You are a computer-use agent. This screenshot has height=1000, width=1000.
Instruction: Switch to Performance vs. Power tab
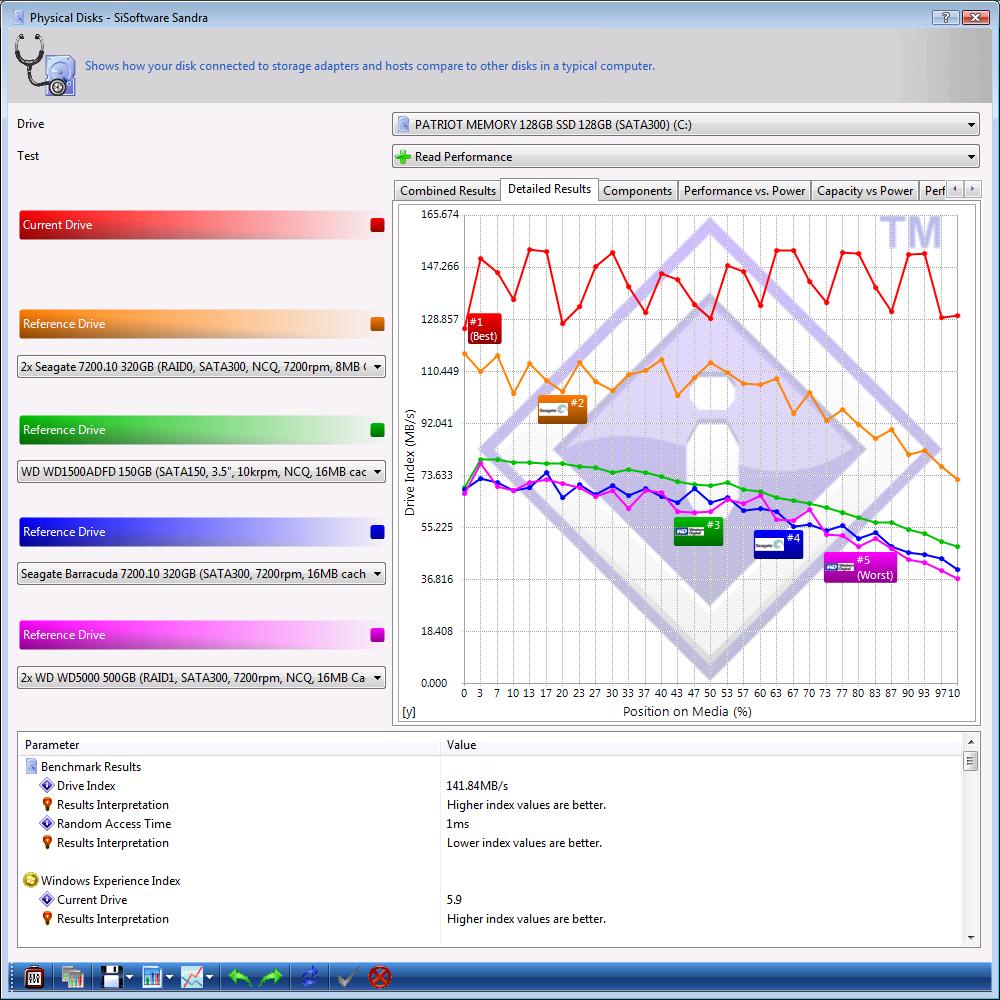(744, 191)
